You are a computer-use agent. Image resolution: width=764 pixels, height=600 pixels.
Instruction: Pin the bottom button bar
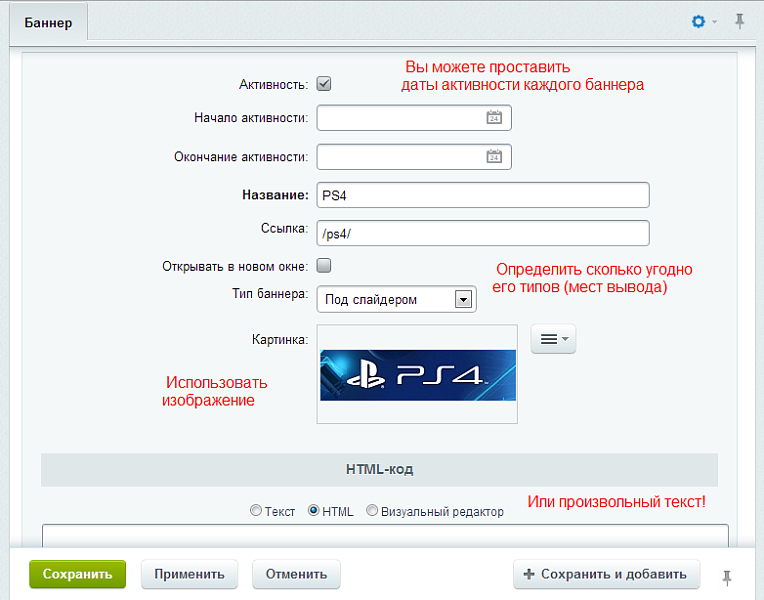(728, 576)
